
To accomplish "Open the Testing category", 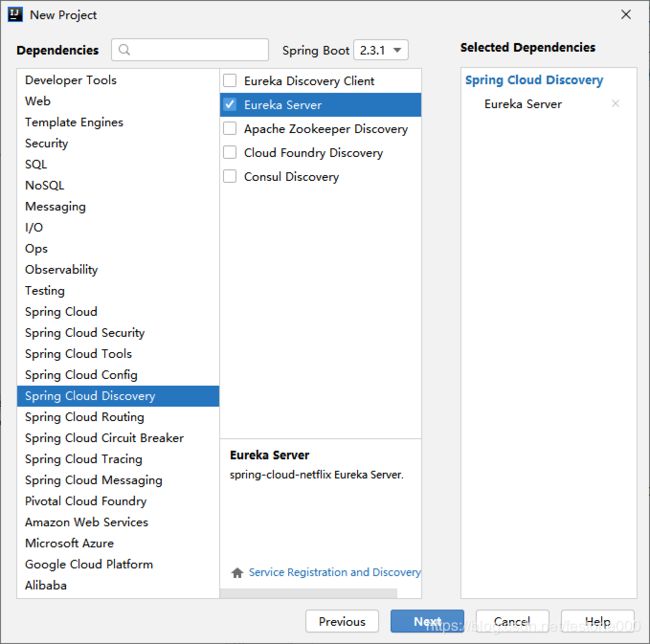I will coord(118,291).
